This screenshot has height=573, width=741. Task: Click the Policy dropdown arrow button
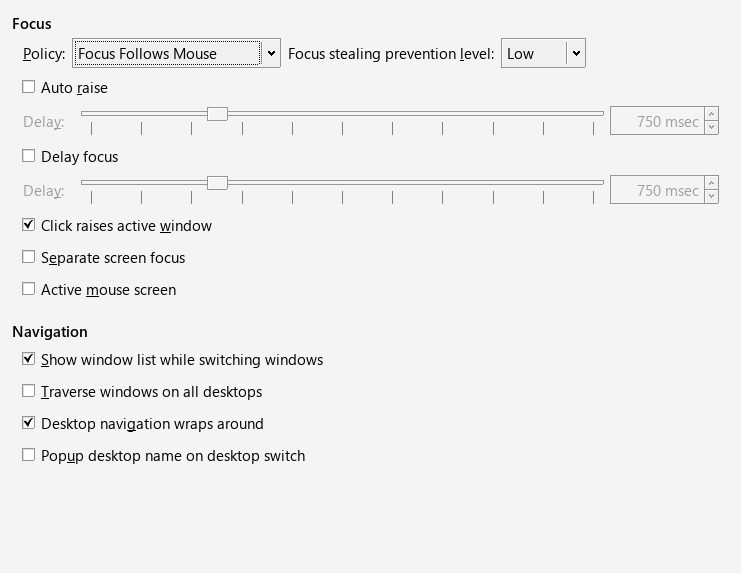[271, 54]
